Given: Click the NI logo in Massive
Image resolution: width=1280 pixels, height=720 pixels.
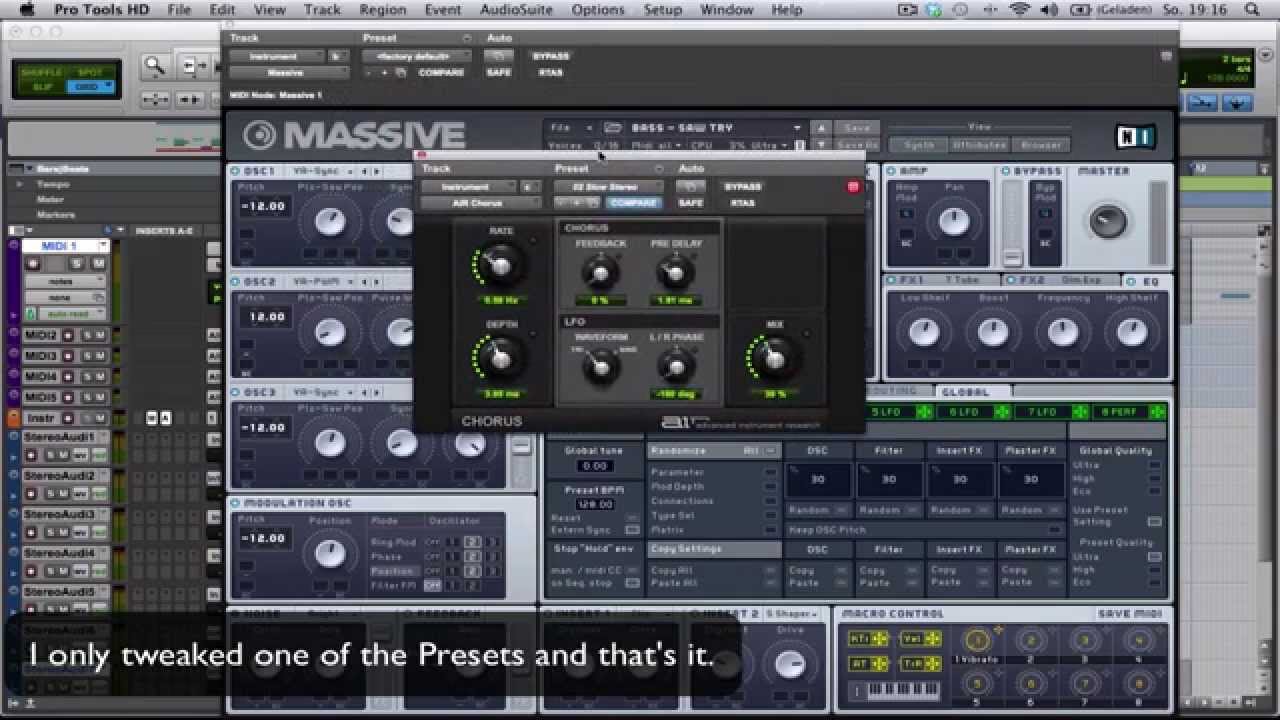Looking at the screenshot, I should [x=1135, y=136].
